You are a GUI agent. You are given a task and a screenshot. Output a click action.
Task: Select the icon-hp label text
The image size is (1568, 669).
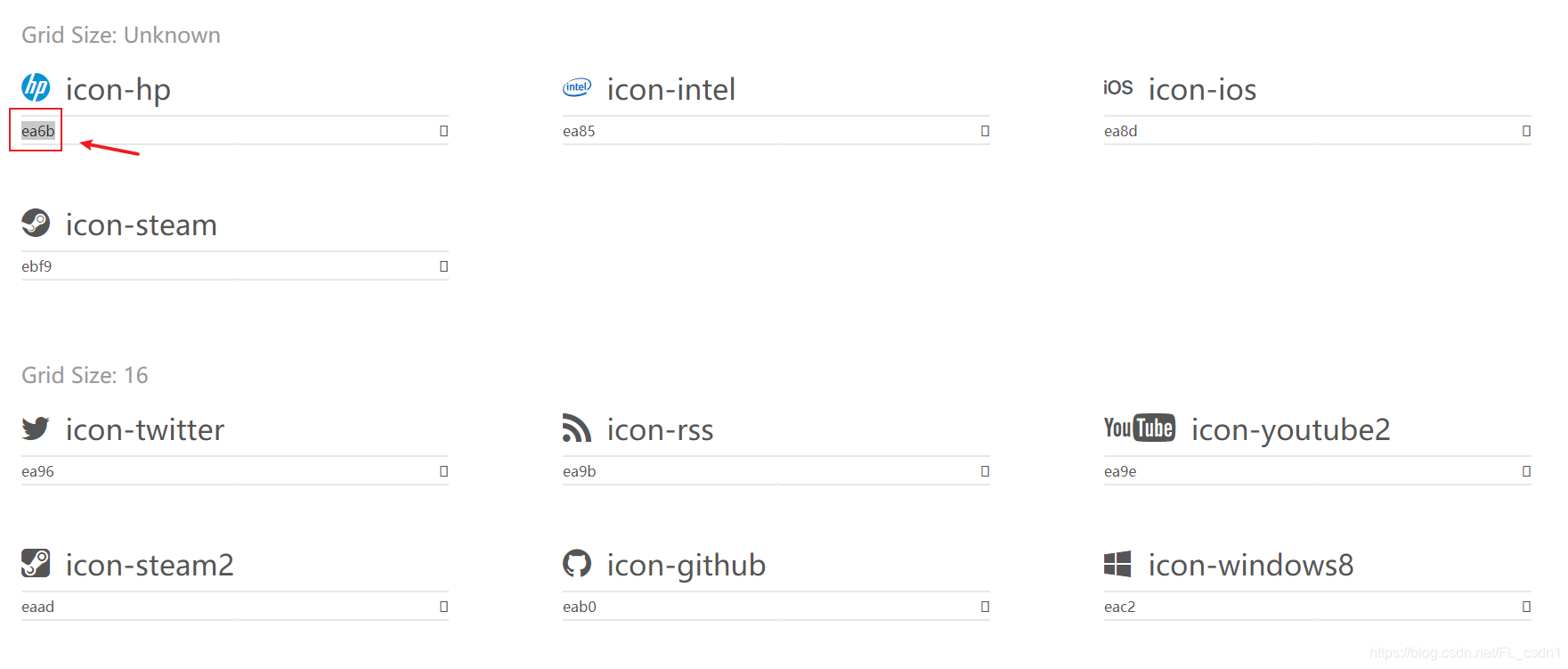click(118, 90)
